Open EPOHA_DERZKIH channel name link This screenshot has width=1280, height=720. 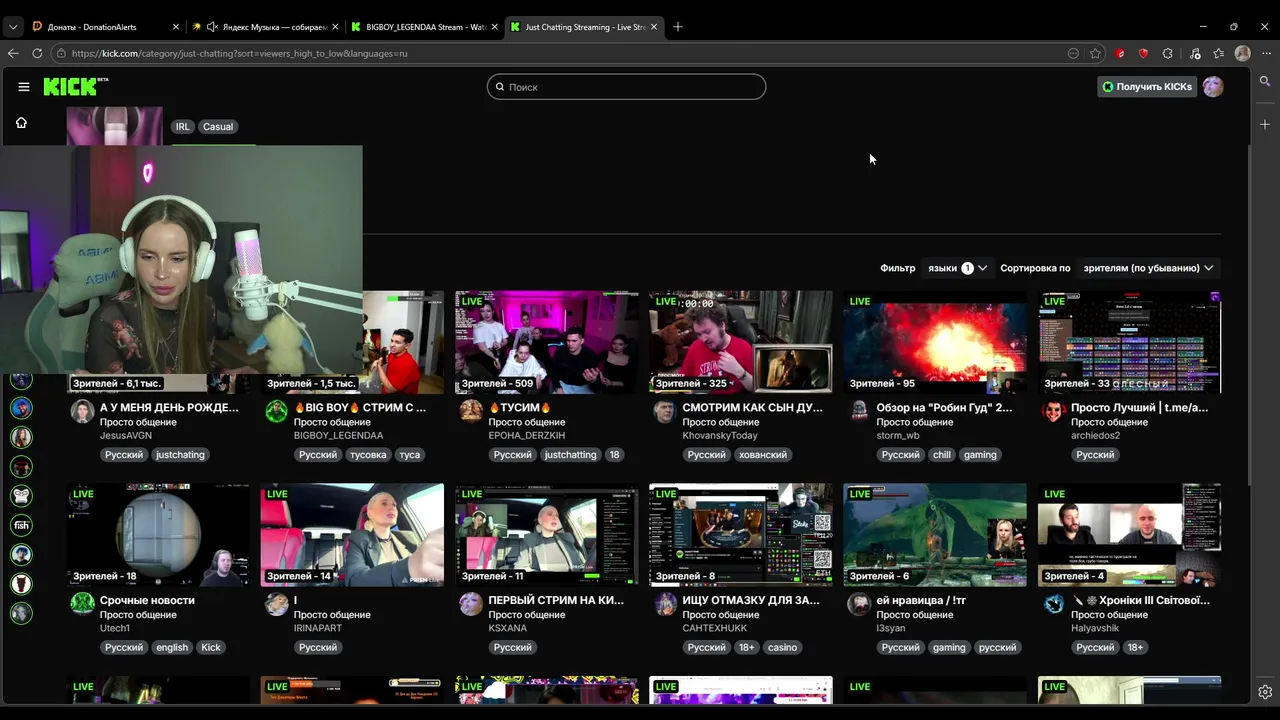pos(527,436)
